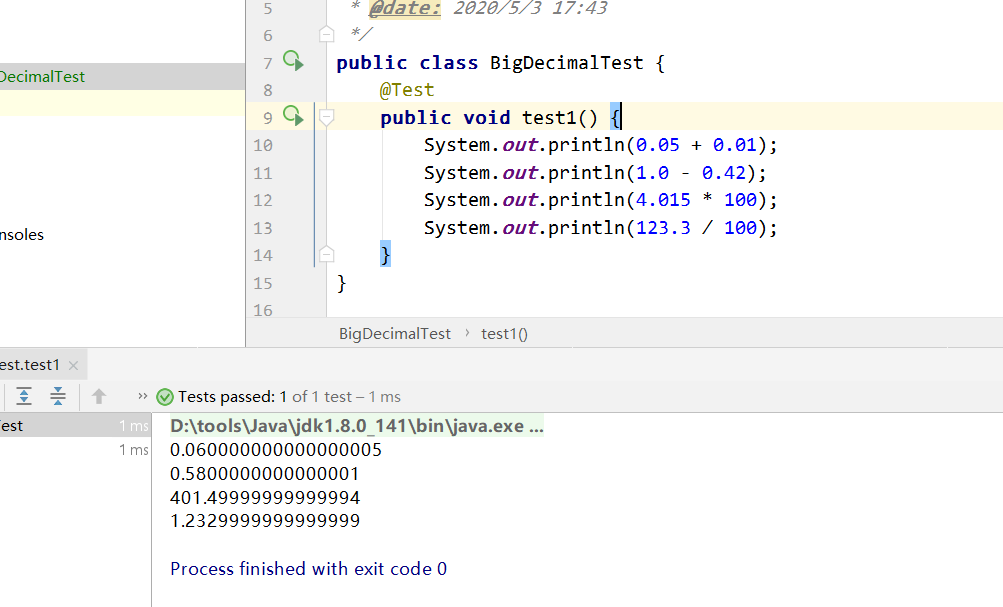Click line number 13 in the gutter
Image resolution: width=1003 pixels, height=607 pixels.
pos(263,228)
